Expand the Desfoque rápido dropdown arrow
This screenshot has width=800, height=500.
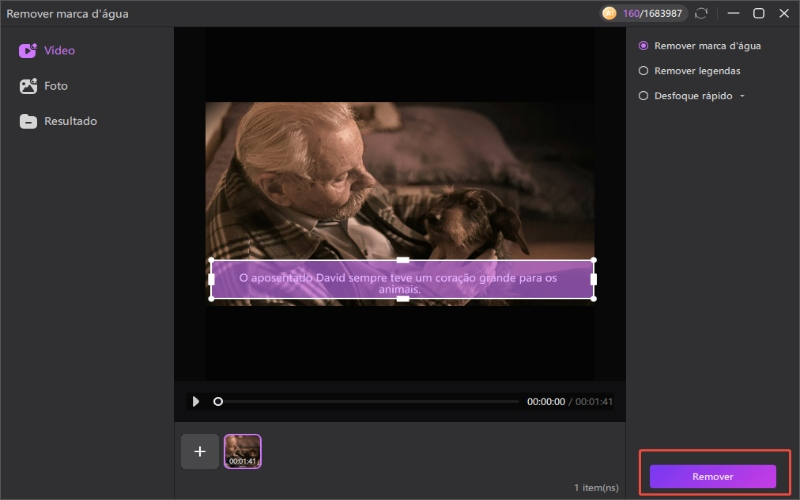click(x=742, y=96)
